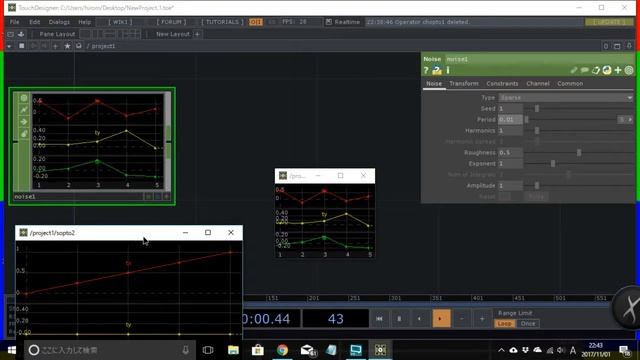
Task: Show hidden system tray icons chevron
Action: click(501, 350)
